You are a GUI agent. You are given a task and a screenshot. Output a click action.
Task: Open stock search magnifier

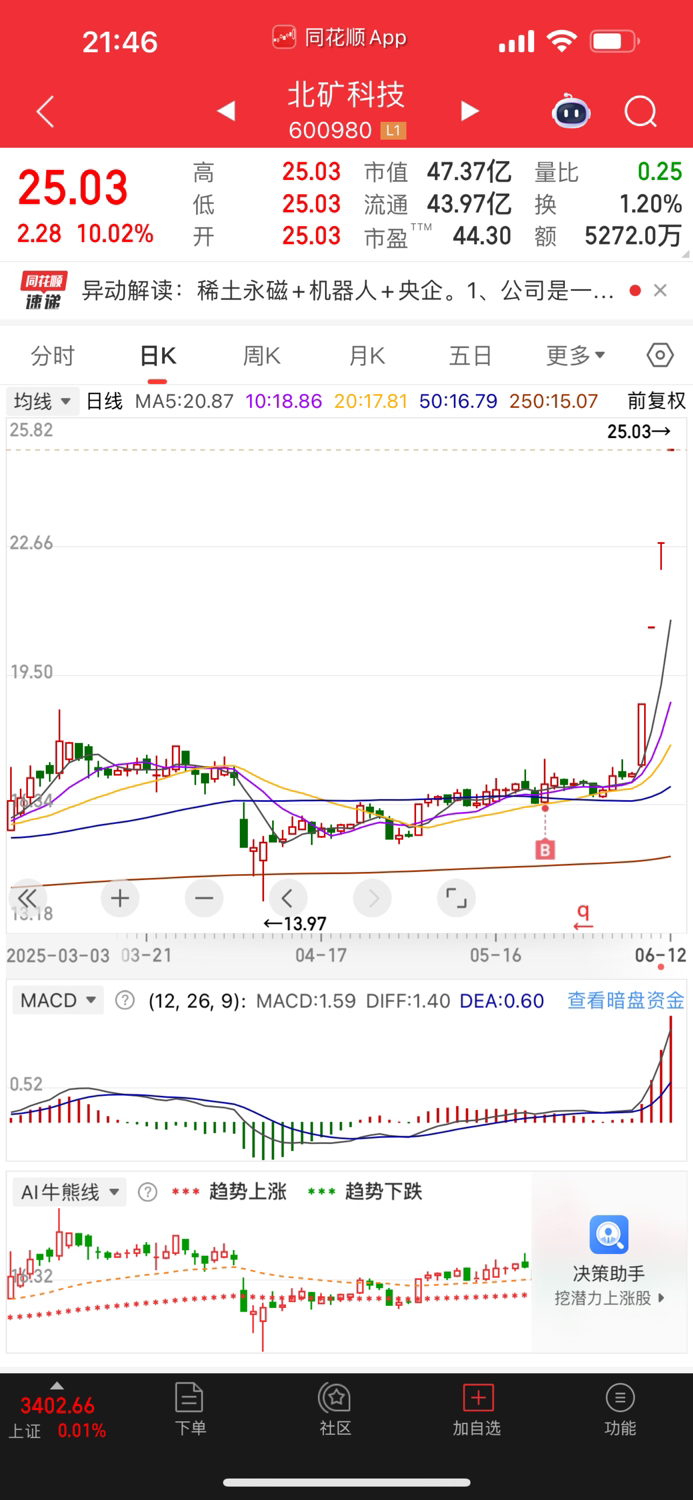(641, 111)
